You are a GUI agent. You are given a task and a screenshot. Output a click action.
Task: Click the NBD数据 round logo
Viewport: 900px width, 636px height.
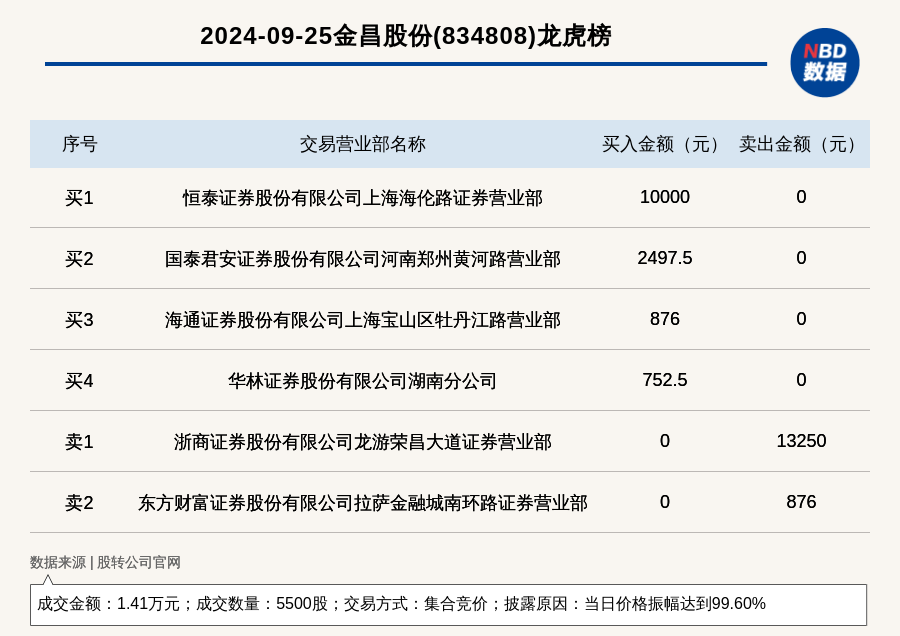point(824,63)
